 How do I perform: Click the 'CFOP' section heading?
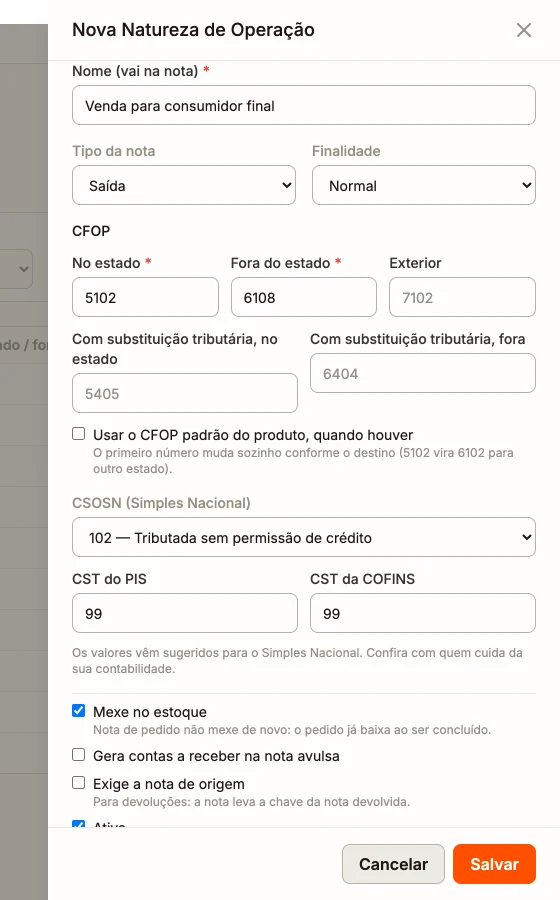[91, 231]
